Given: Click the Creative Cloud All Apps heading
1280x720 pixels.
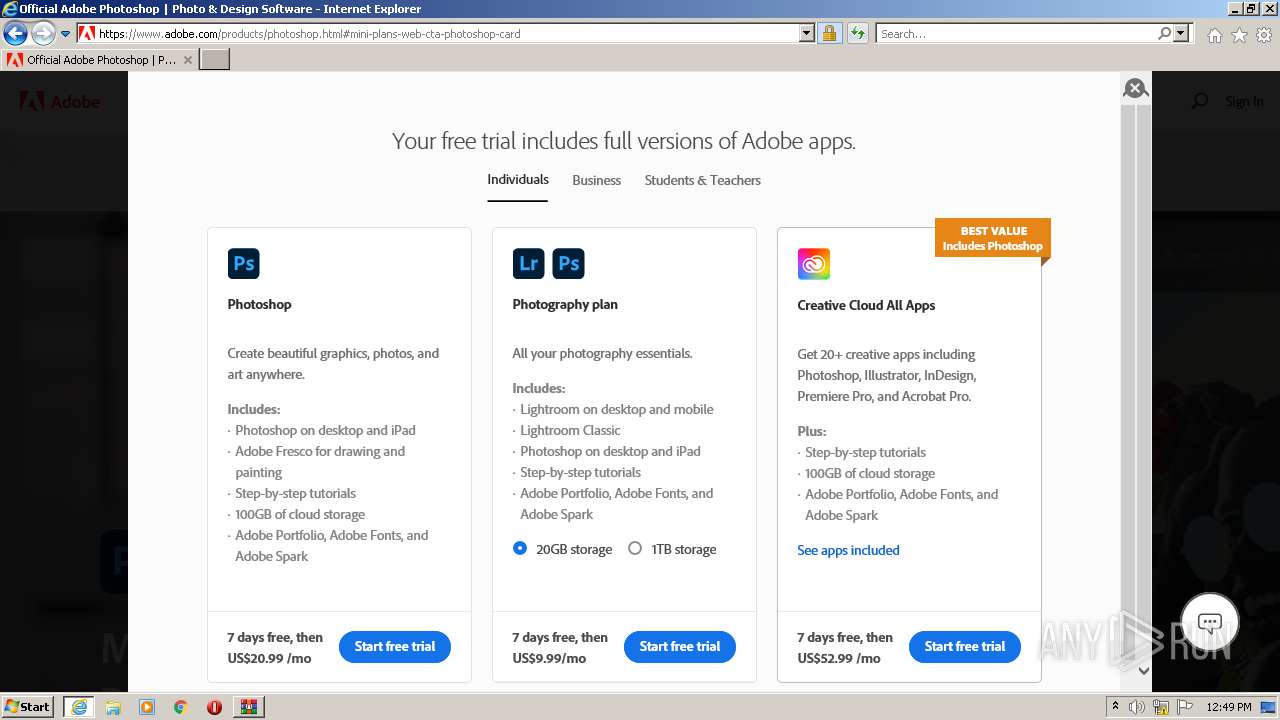Looking at the screenshot, I should click(866, 305).
